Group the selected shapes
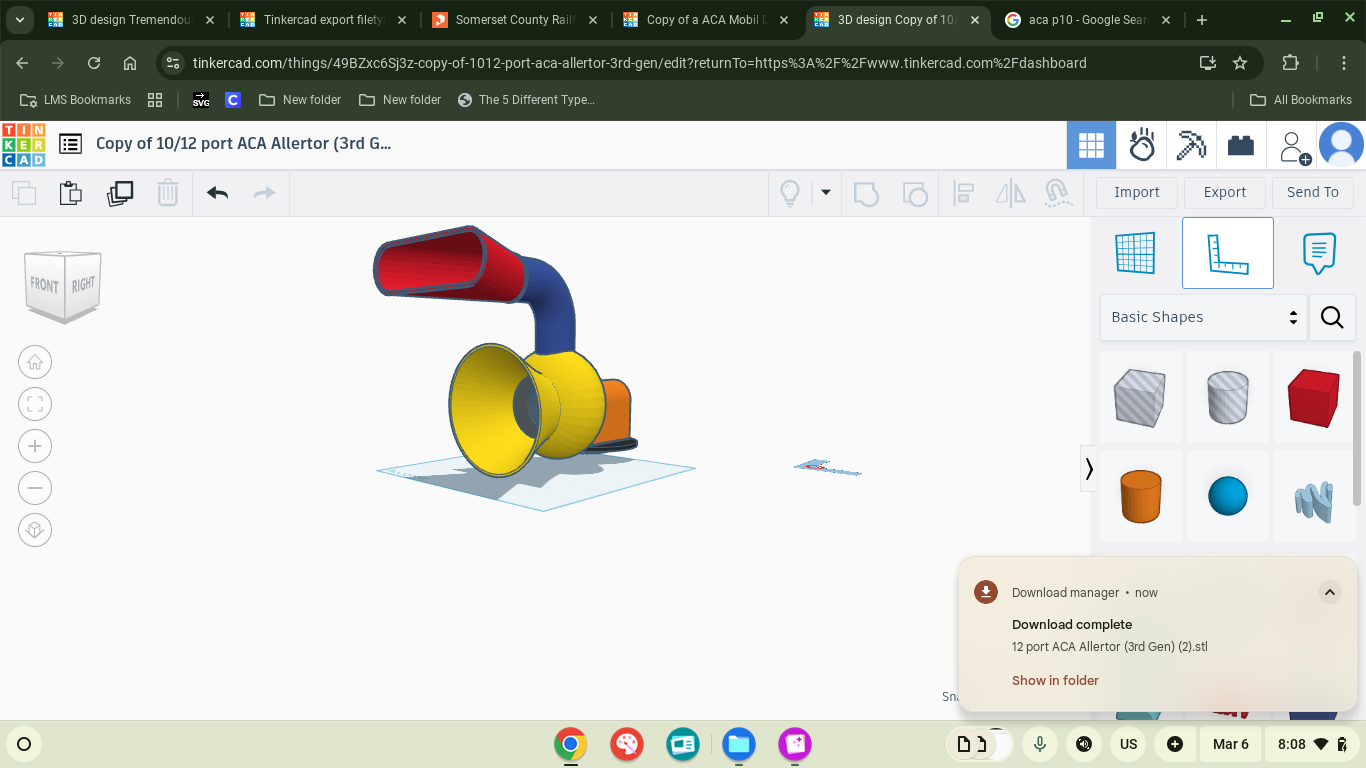 click(866, 192)
